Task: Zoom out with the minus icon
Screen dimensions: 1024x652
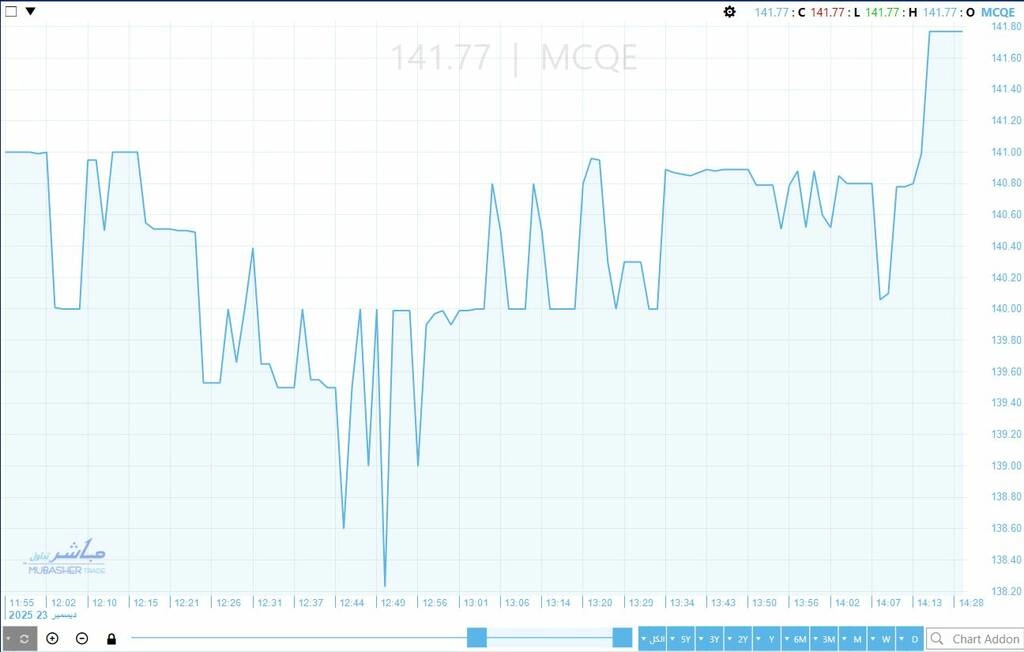Action: [82, 639]
